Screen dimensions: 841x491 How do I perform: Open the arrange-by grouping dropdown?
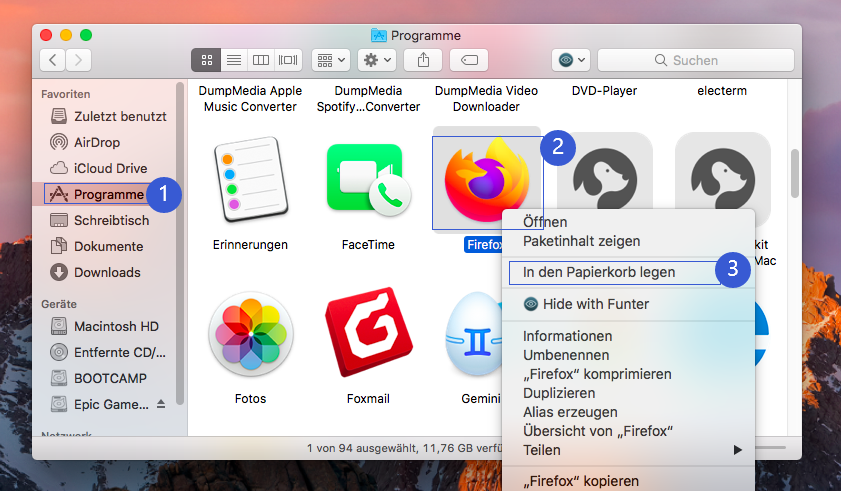pyautogui.click(x=331, y=60)
